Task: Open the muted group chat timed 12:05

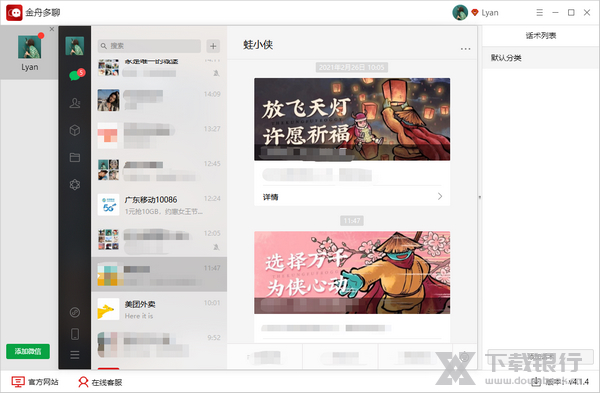Action: pyautogui.click(x=159, y=240)
